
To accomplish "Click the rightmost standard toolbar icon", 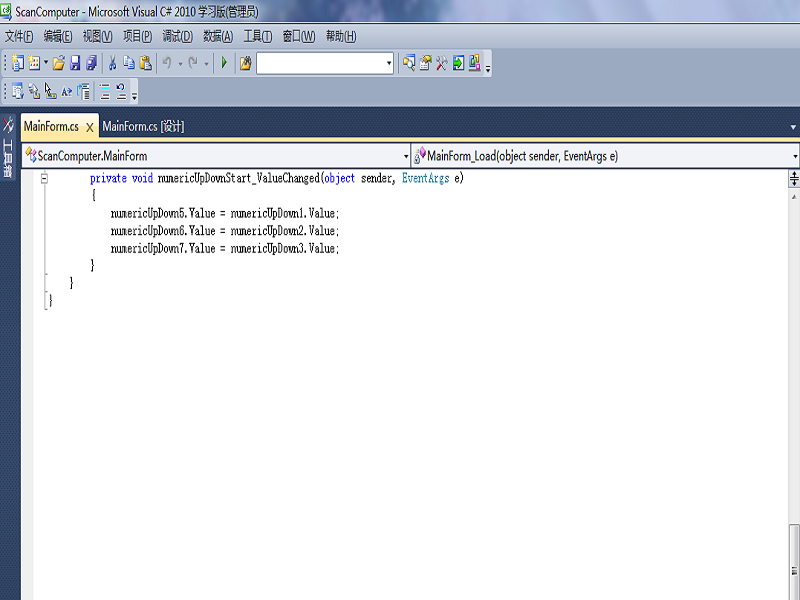I will [x=474, y=63].
